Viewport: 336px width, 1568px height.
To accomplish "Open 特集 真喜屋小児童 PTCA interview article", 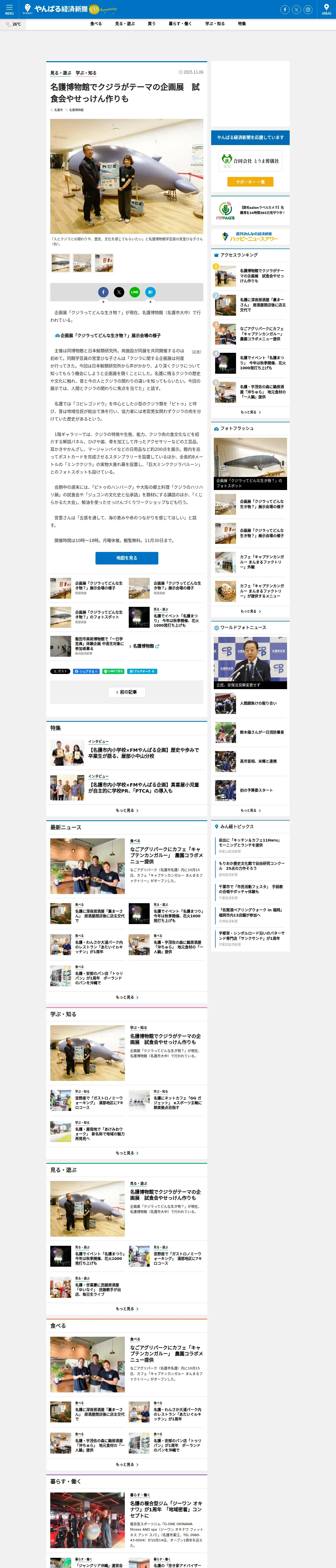I will pos(127,788).
